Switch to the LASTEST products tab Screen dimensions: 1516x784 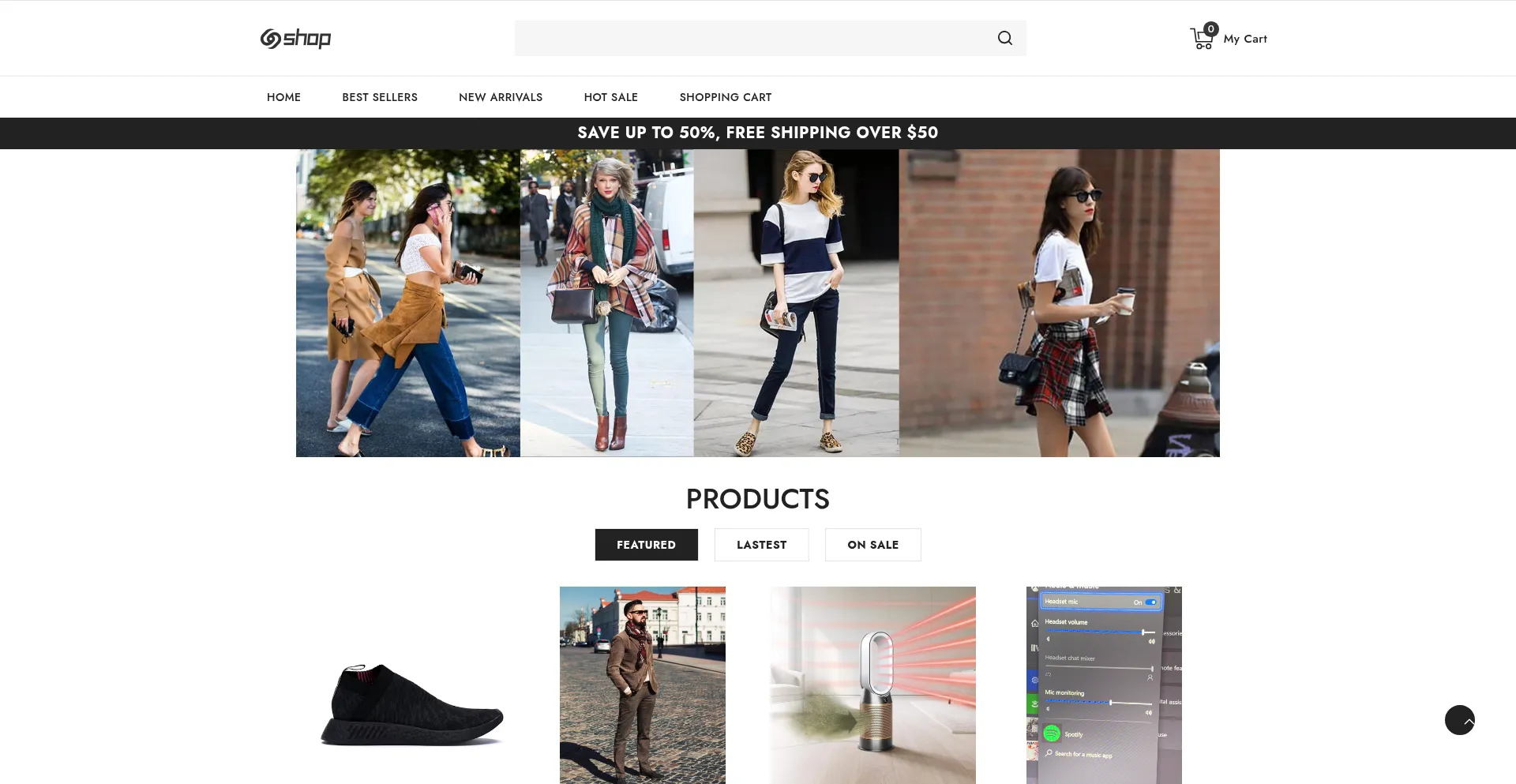[761, 545]
